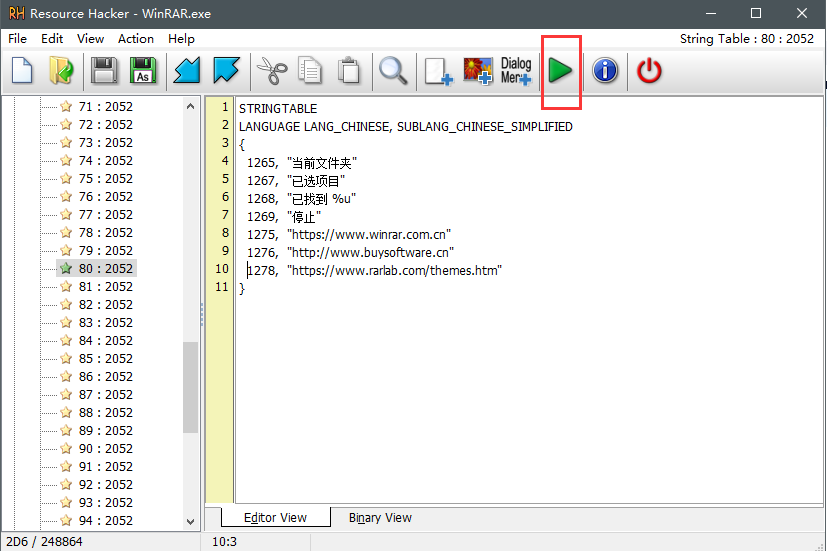Click the magnifier Find text icon

point(392,71)
